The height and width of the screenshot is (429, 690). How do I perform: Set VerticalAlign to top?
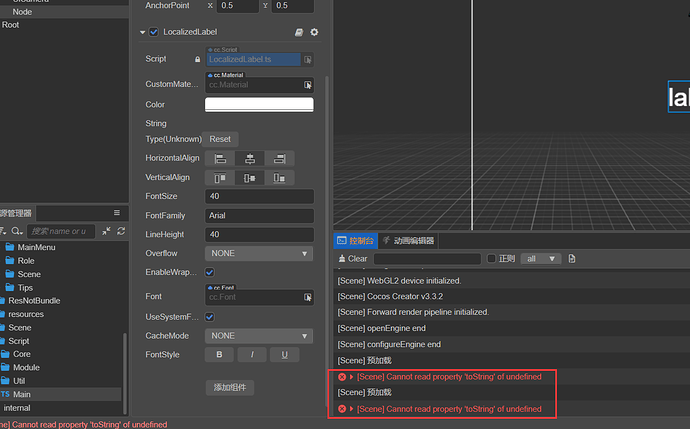(x=220, y=178)
